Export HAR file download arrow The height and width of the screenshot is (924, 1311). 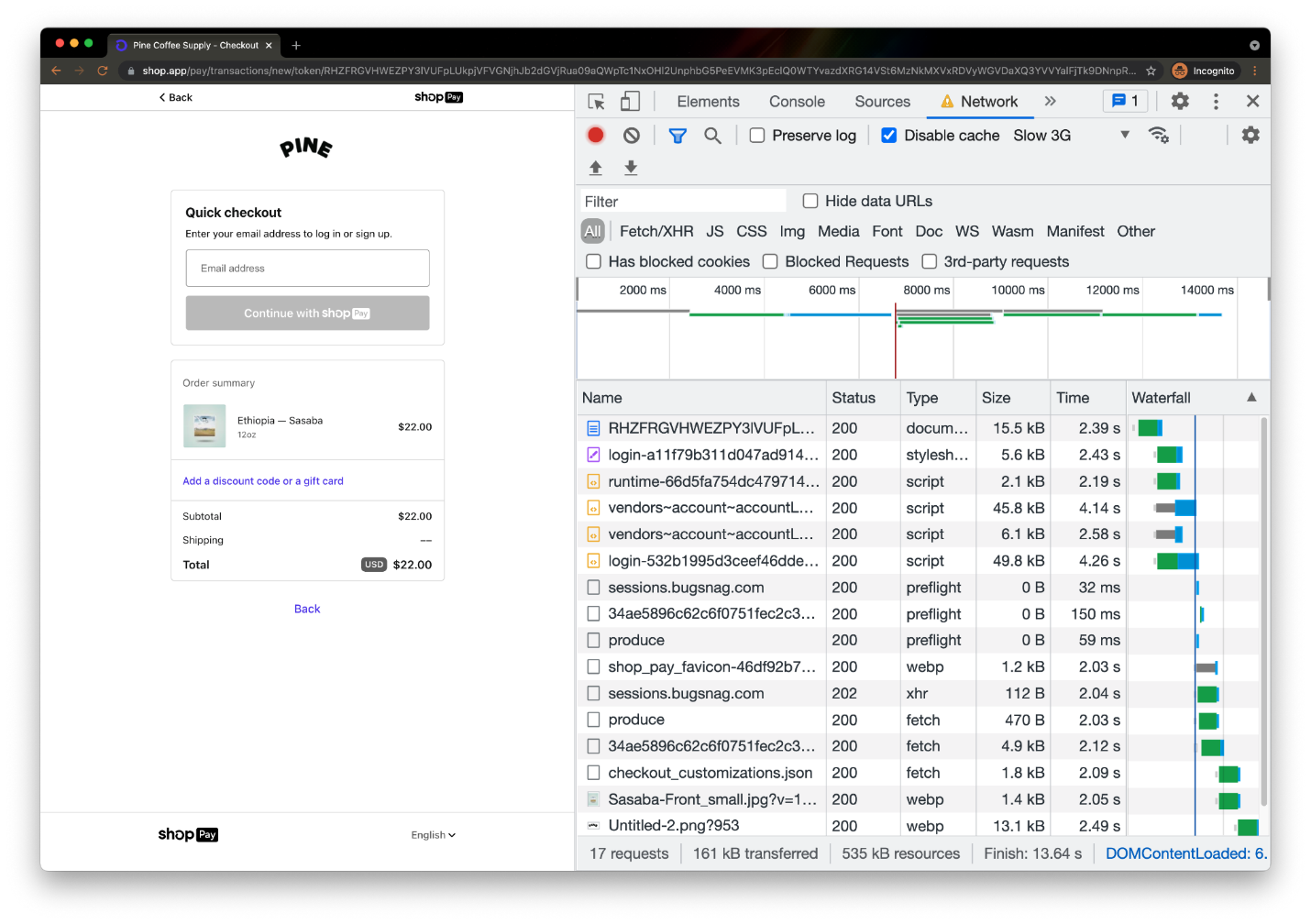click(x=631, y=168)
